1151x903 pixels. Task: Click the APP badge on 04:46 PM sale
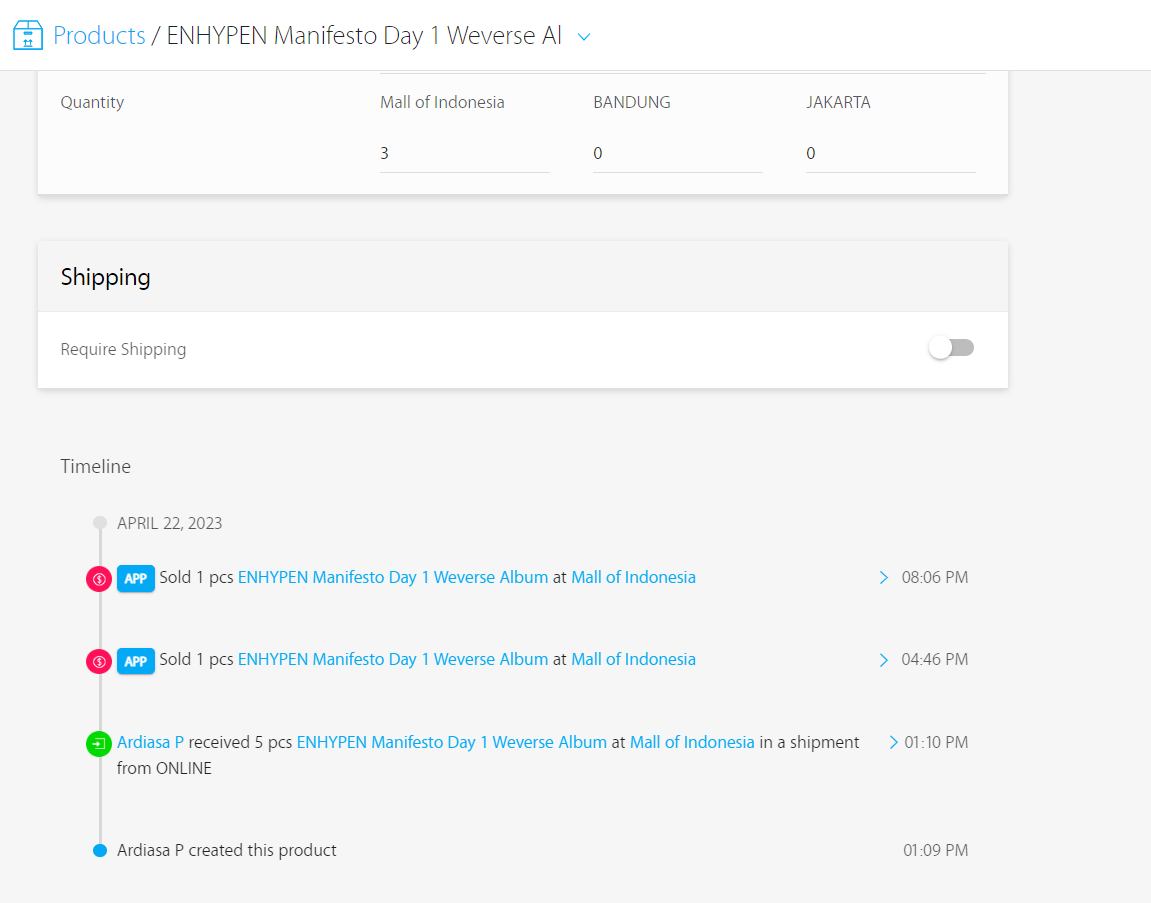click(136, 660)
